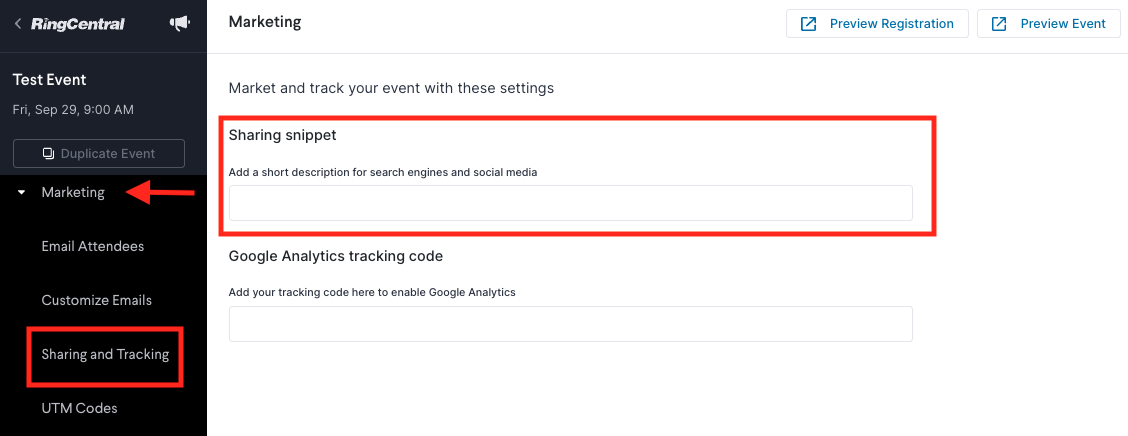Click the Preview Registration button
Screen dimensions: 1128x436
(877, 24)
